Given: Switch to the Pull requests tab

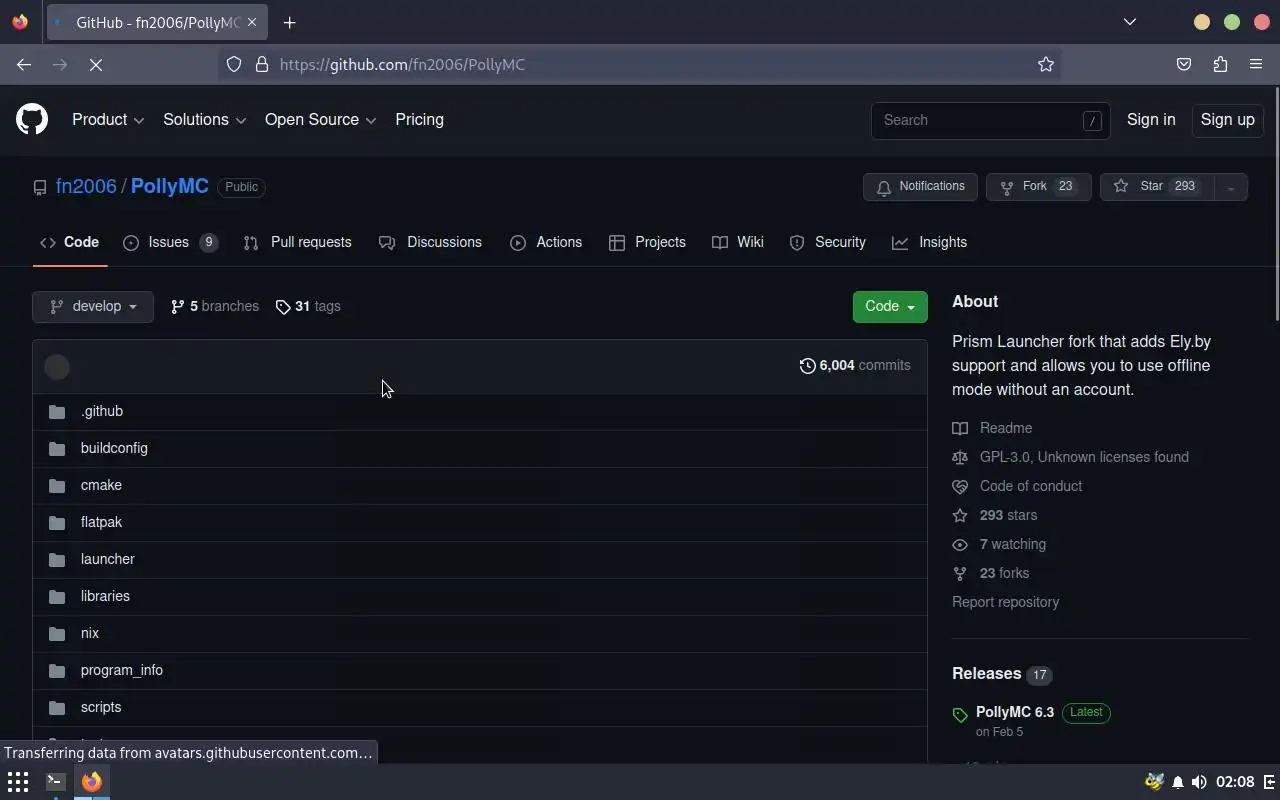Looking at the screenshot, I should (297, 243).
